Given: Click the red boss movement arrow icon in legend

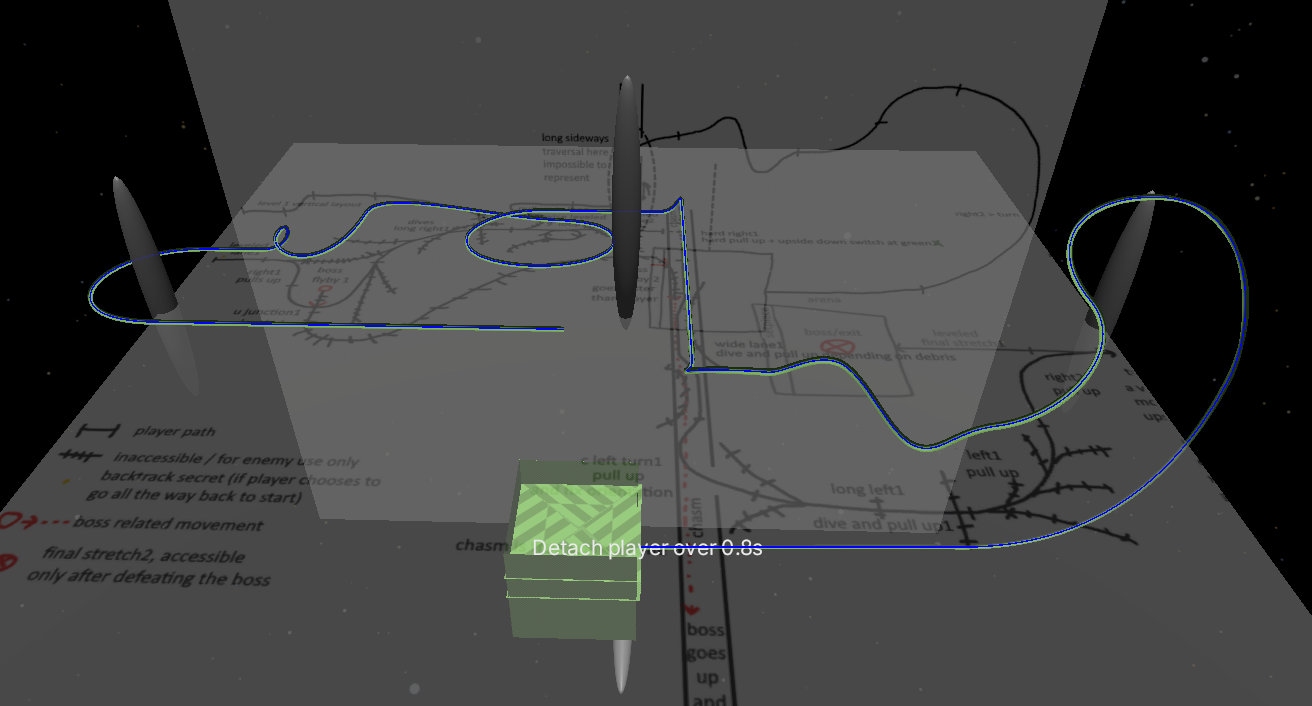Looking at the screenshot, I should [x=35, y=522].
